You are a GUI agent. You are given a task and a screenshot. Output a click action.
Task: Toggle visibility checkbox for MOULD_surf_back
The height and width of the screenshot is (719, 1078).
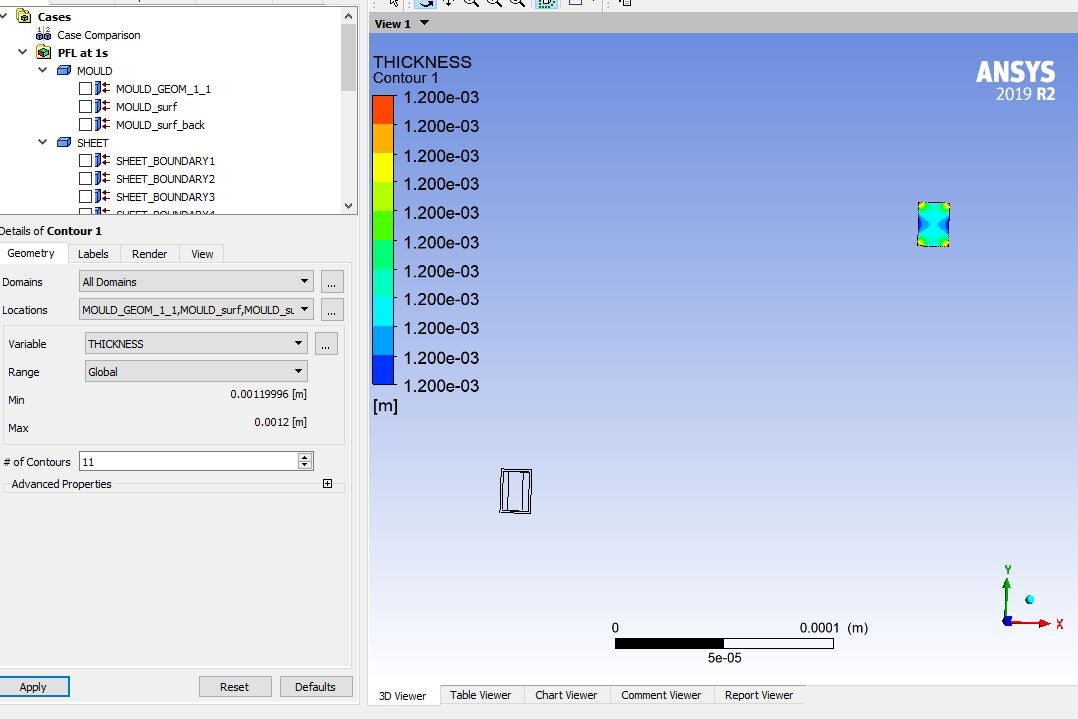[85, 124]
